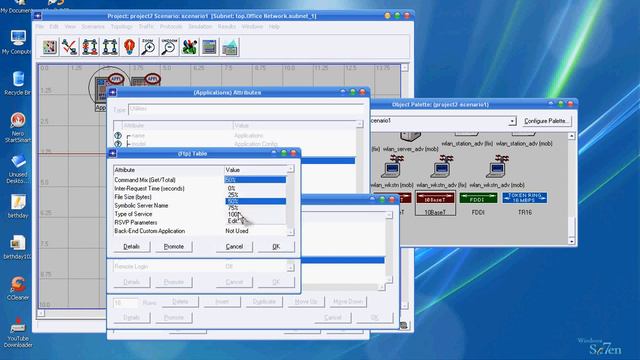Click OK button in (Ftp) Table
Image resolution: width=640 pixels, height=360 pixels.
click(x=276, y=247)
